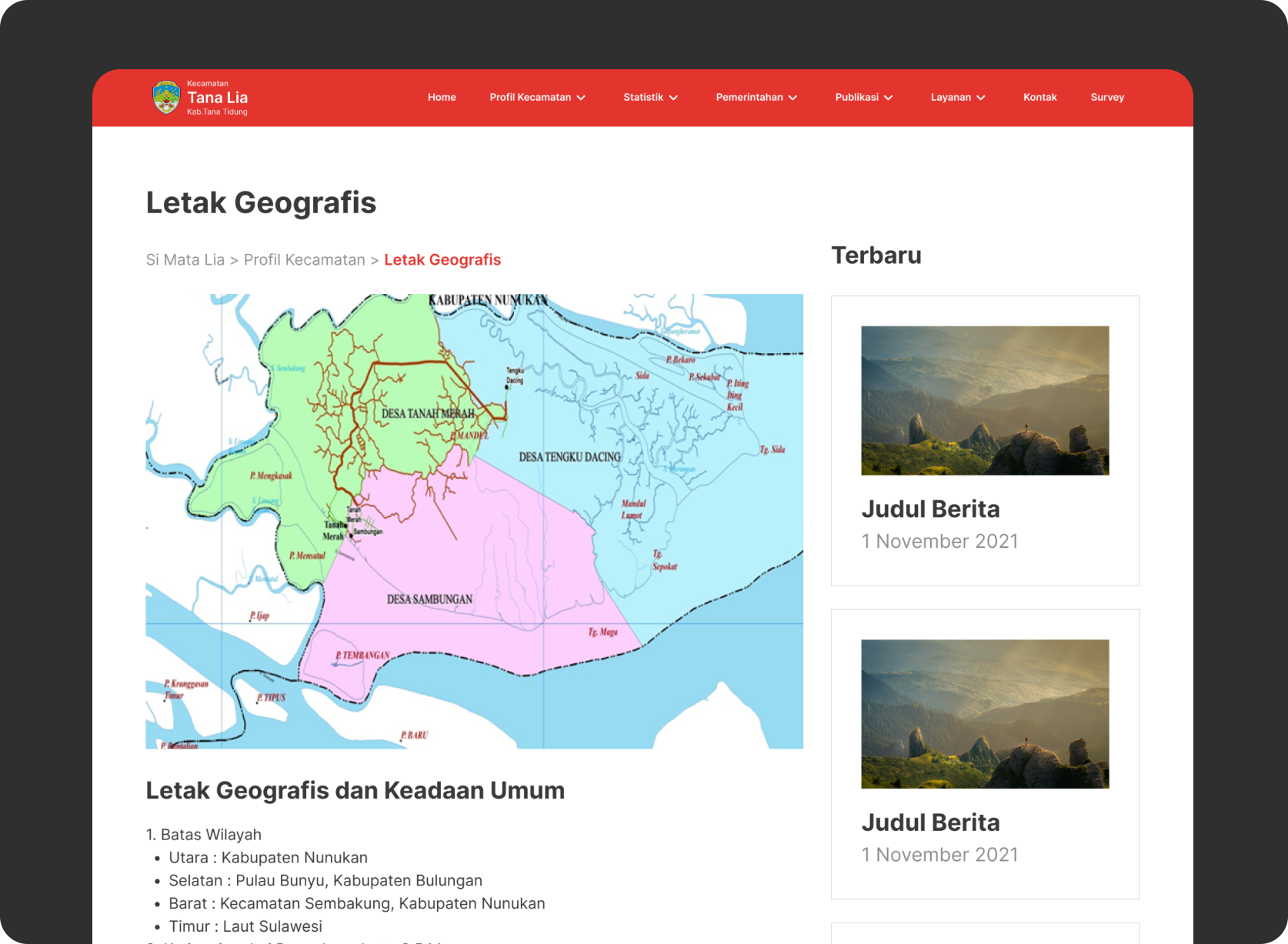1288x944 pixels.
Task: Select 'Barat : Kecamatan Sembakung' bullet
Action: 357,904
